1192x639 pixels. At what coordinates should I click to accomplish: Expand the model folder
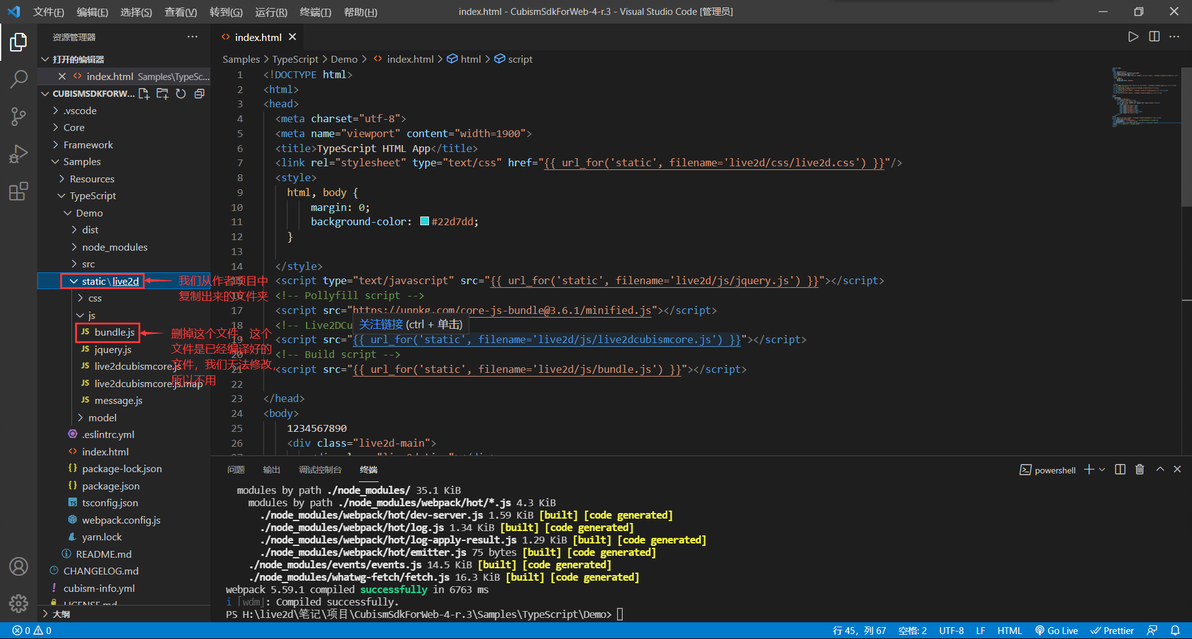(124, 417)
